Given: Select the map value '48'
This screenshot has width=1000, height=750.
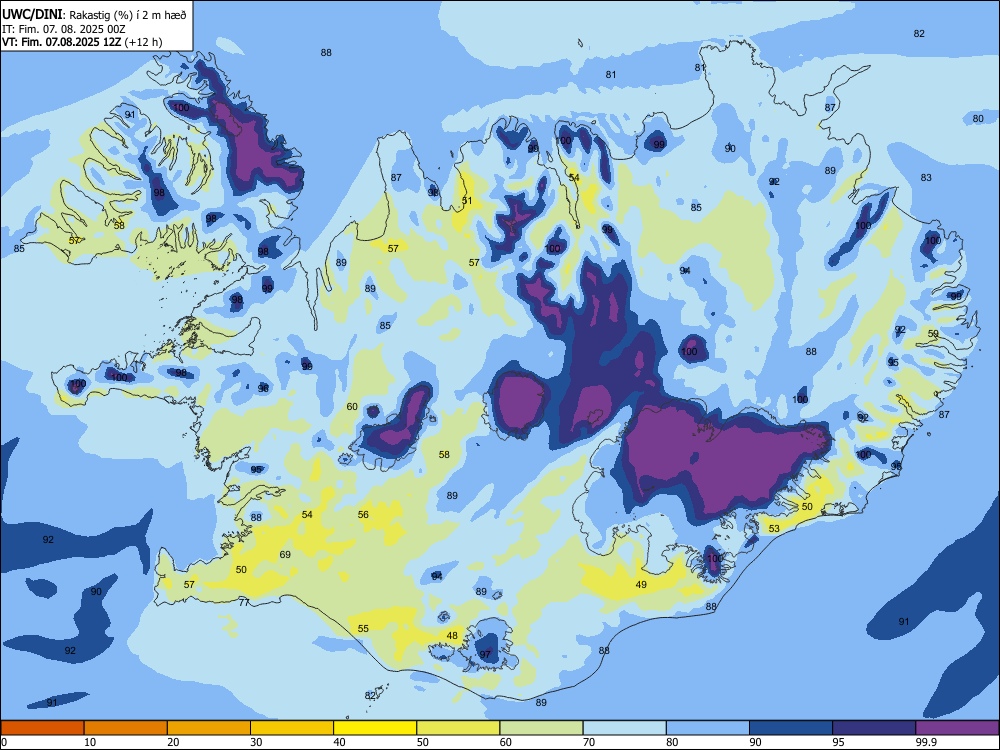Looking at the screenshot, I should [x=452, y=635].
